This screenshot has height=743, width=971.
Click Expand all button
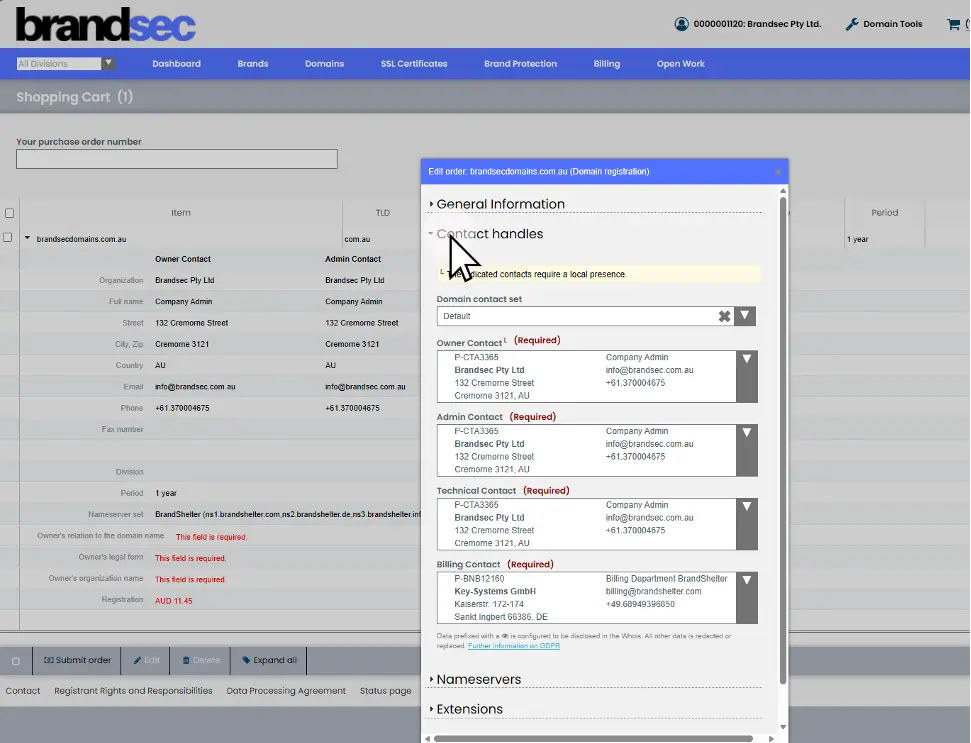(x=269, y=661)
